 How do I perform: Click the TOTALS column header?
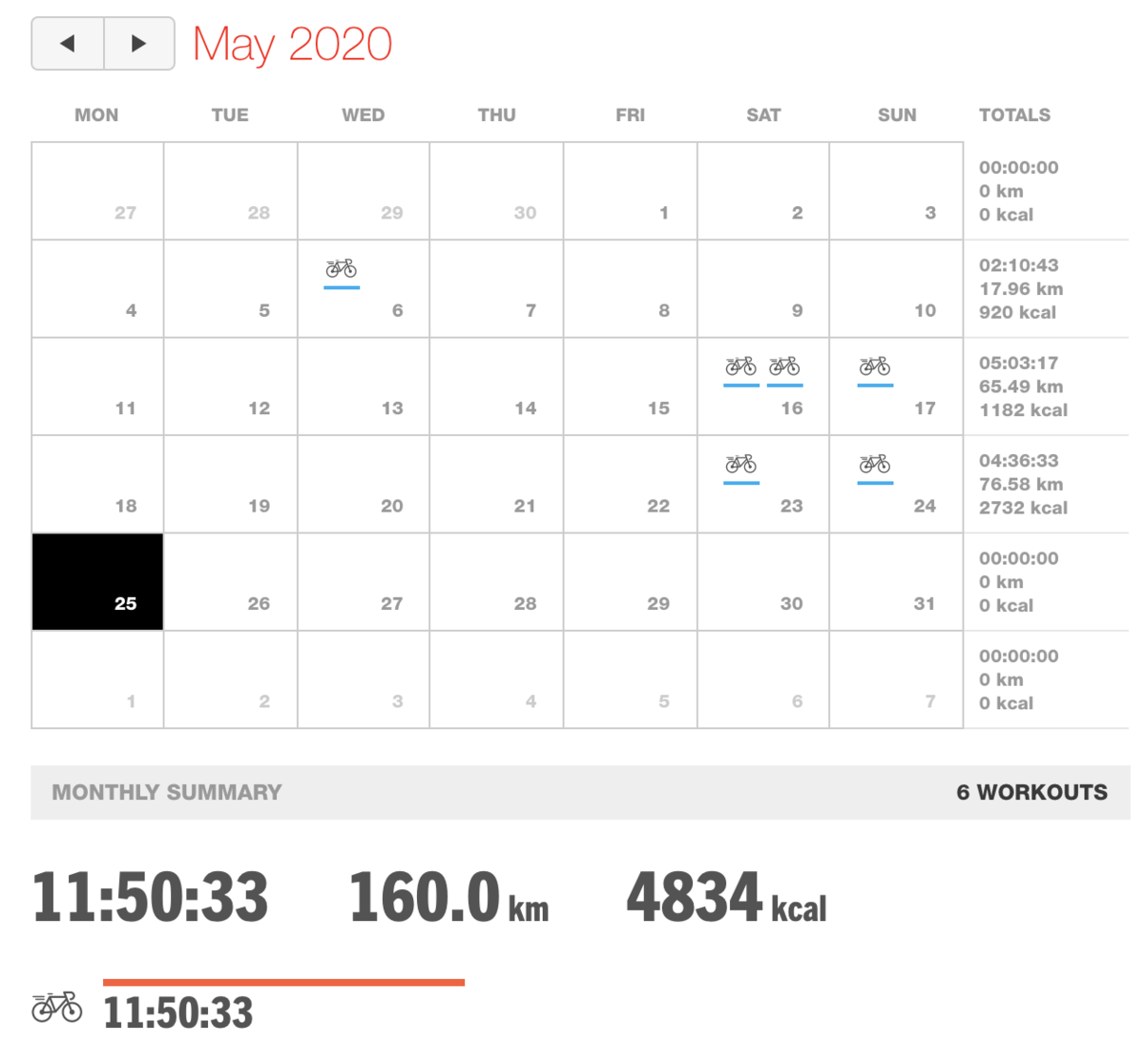coord(1014,115)
